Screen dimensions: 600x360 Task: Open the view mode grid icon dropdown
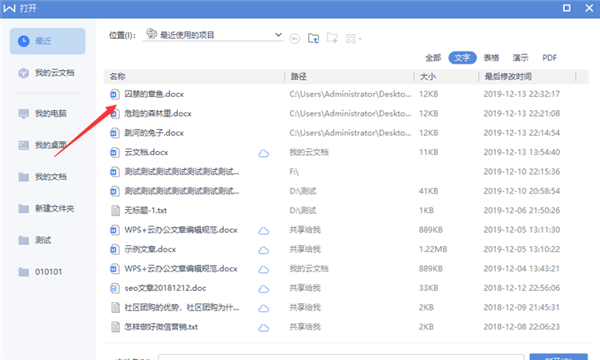(x=353, y=39)
